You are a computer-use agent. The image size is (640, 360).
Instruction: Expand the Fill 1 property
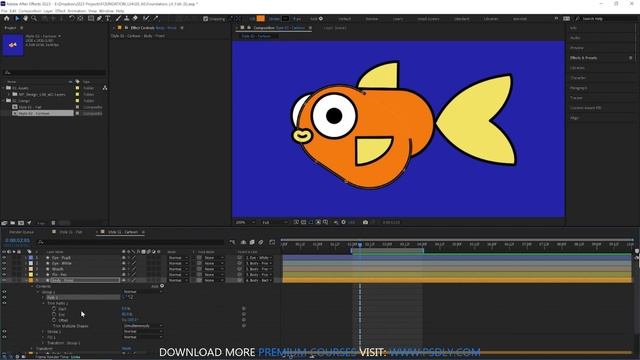click(x=43, y=337)
